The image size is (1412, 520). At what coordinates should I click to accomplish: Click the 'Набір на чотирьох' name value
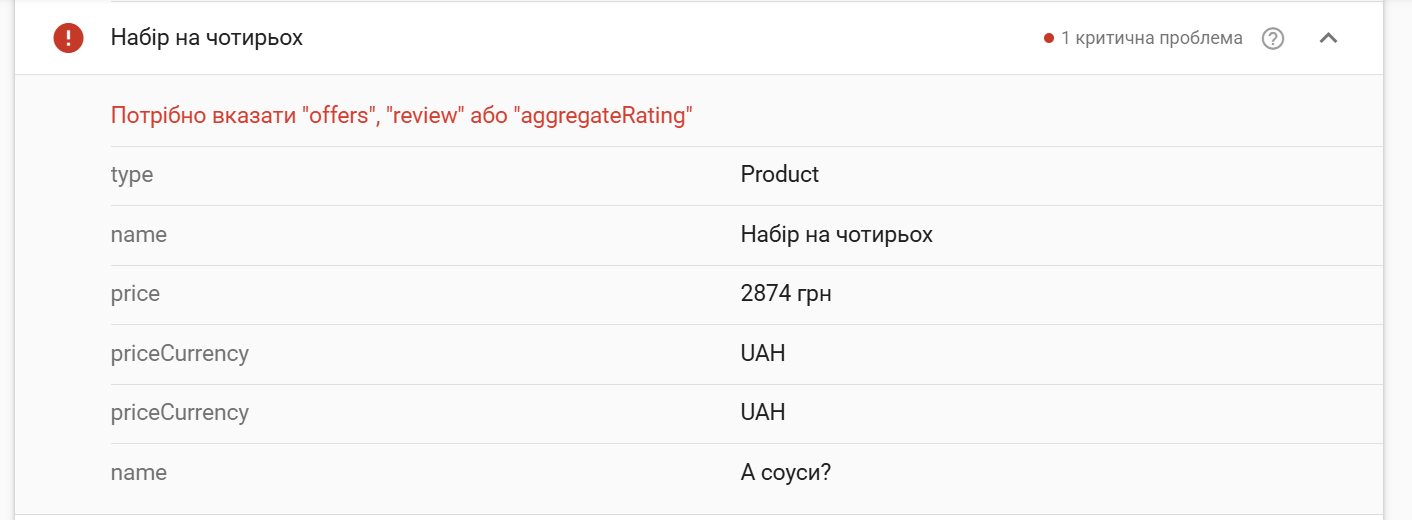point(837,234)
